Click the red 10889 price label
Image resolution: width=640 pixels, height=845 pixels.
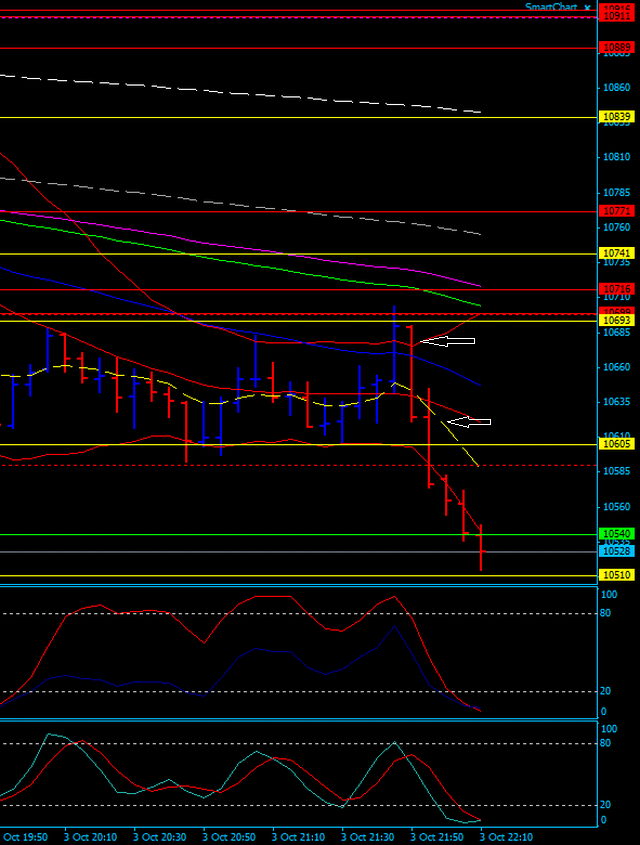point(615,48)
